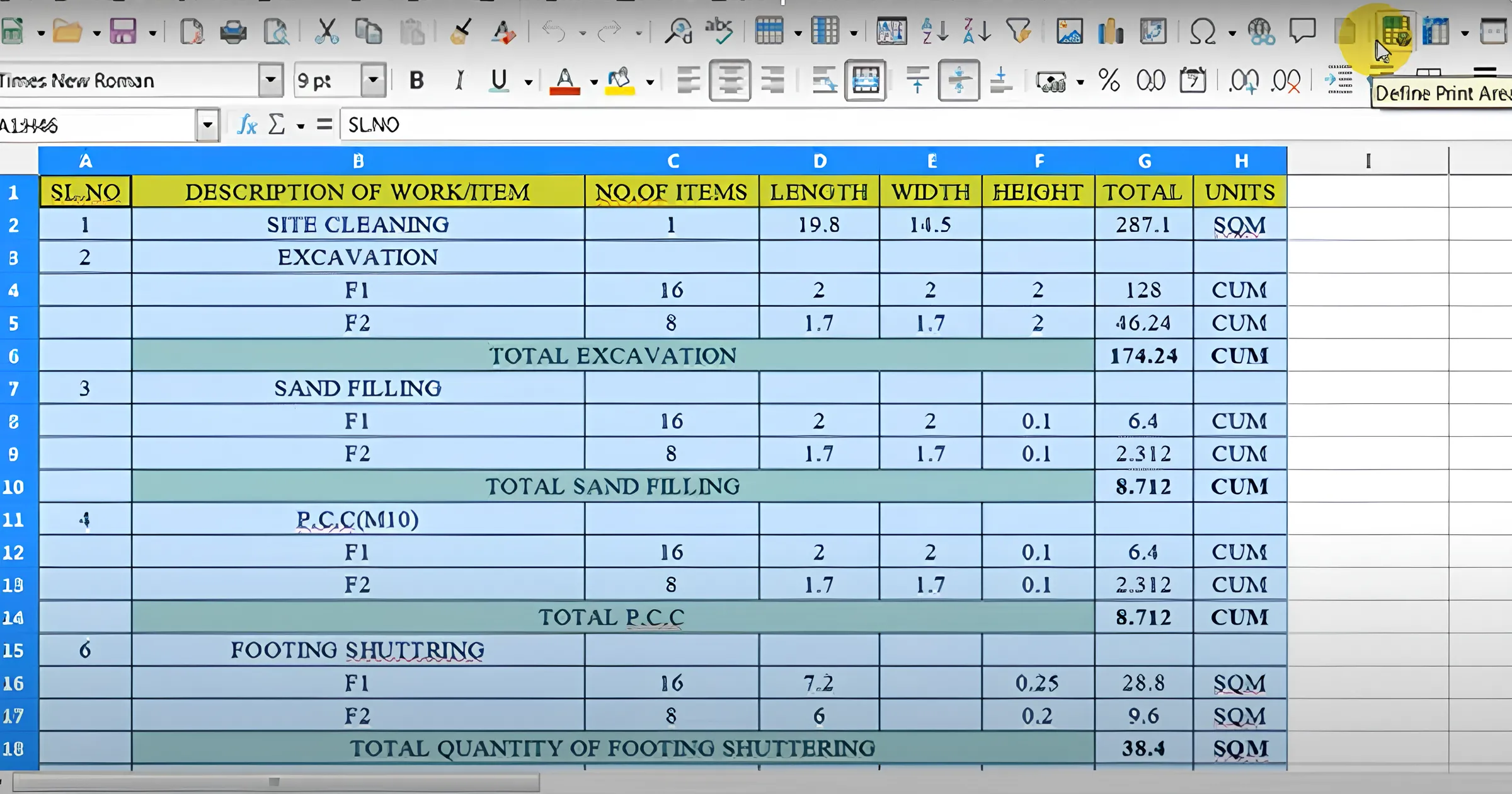Image resolution: width=1512 pixels, height=794 pixels.
Task: Open the Insert Image tool
Action: point(1069,30)
